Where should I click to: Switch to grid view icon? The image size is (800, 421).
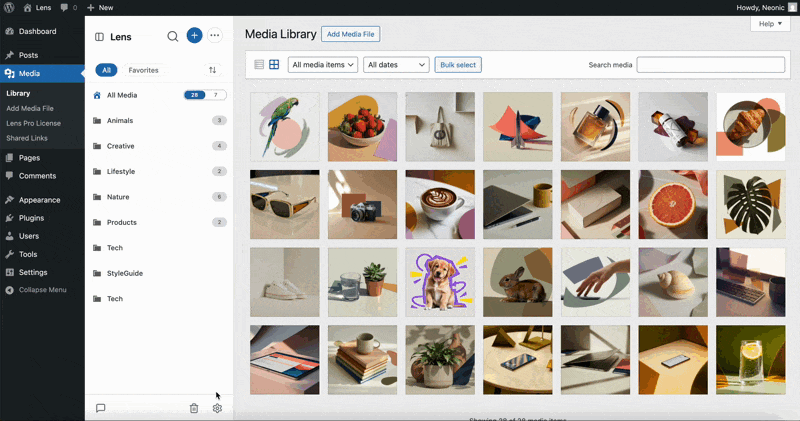point(274,64)
